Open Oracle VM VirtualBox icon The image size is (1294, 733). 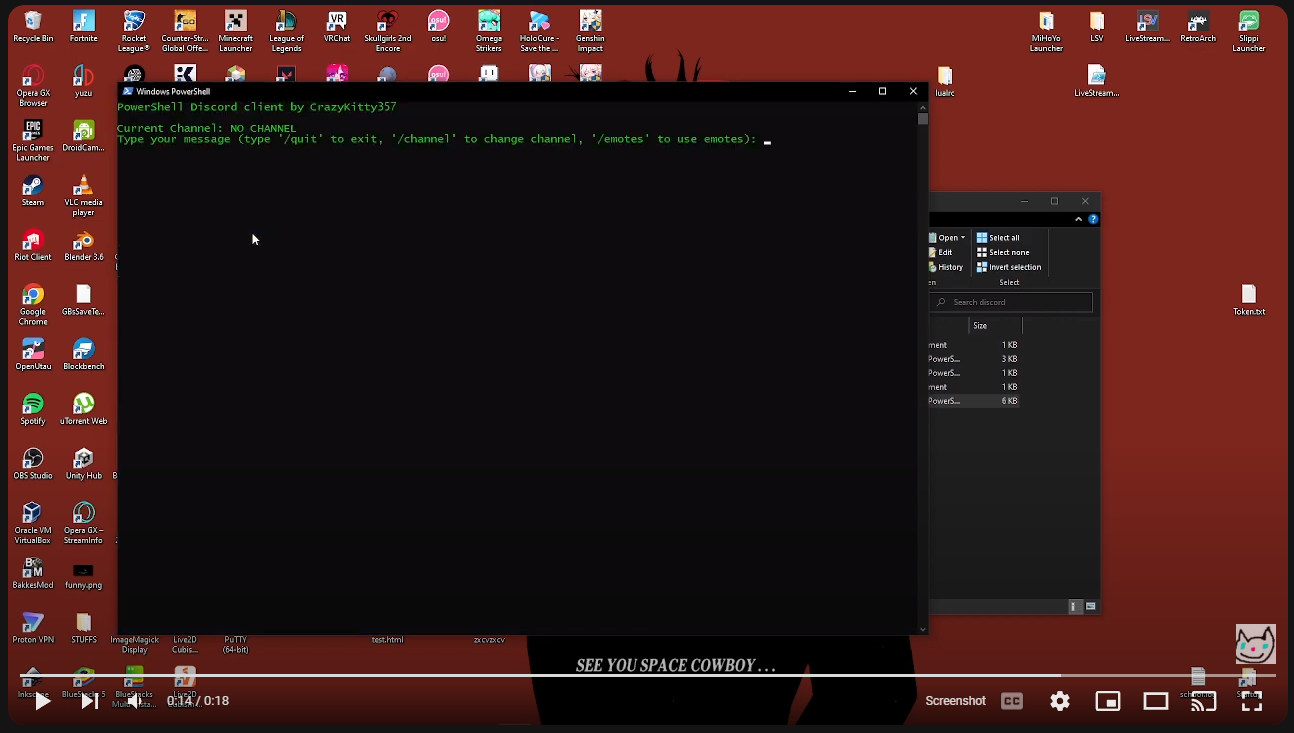point(33,524)
